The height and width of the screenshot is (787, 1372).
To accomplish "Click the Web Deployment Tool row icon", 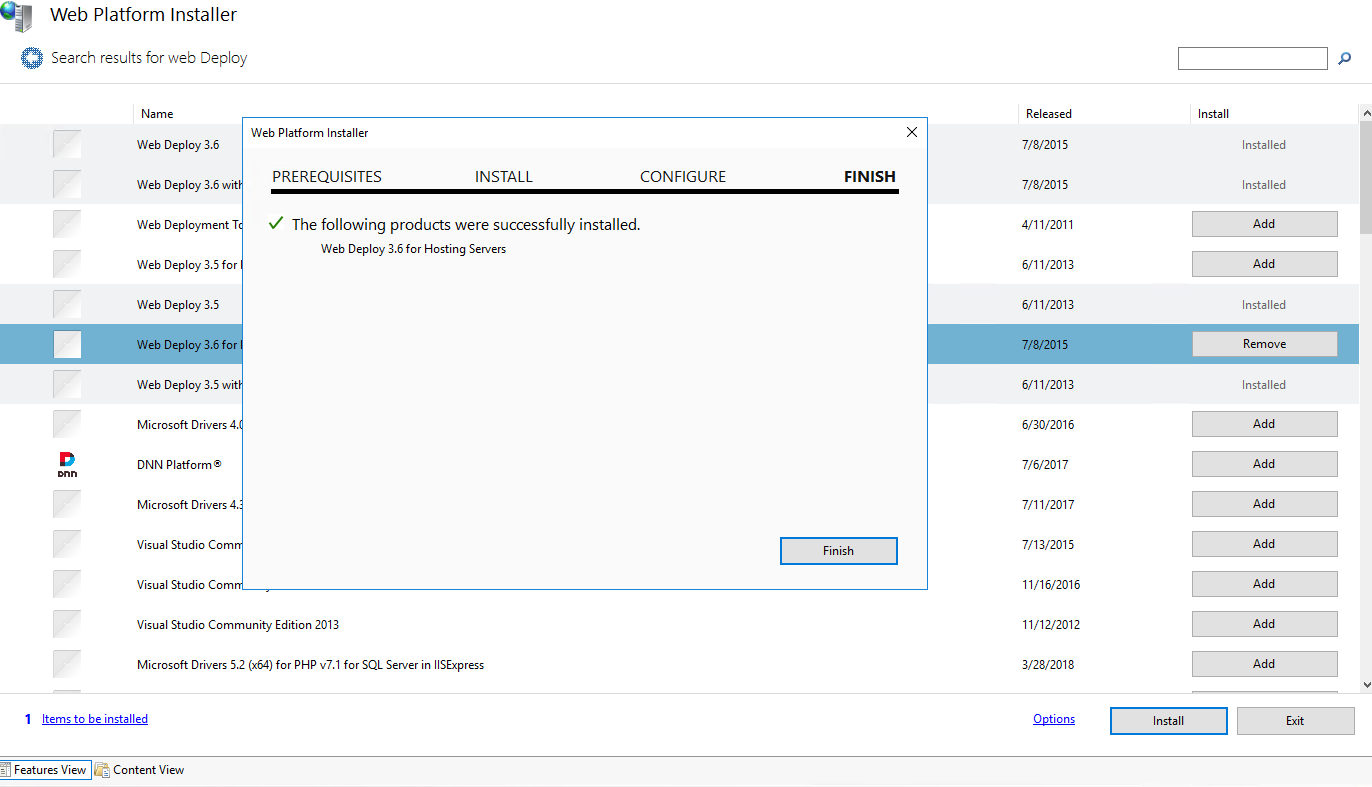I will tap(67, 224).
